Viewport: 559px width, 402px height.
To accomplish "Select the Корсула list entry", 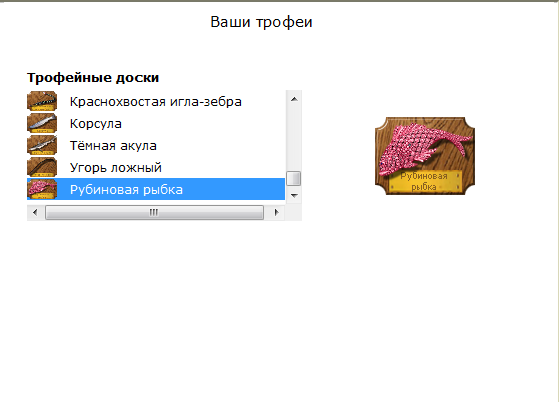I will pos(156,123).
